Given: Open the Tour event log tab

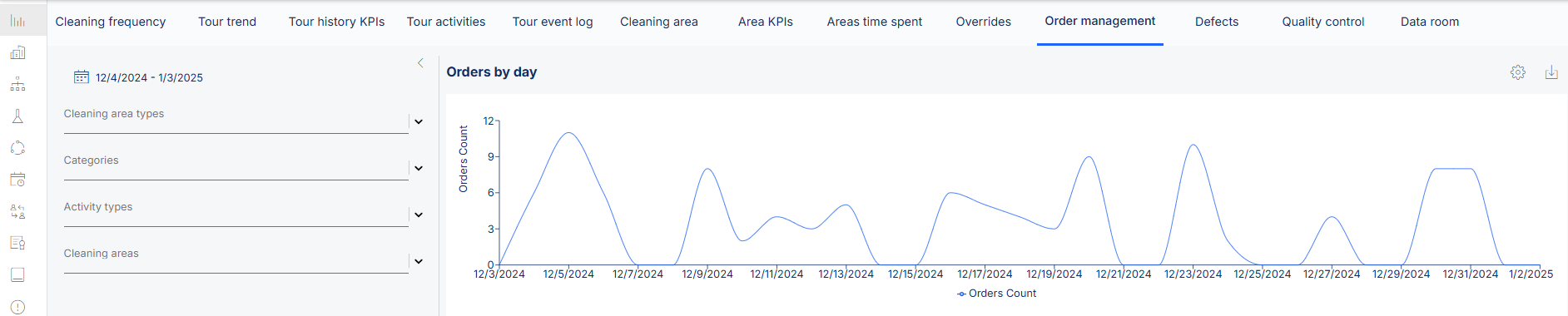Looking at the screenshot, I should tap(553, 22).
